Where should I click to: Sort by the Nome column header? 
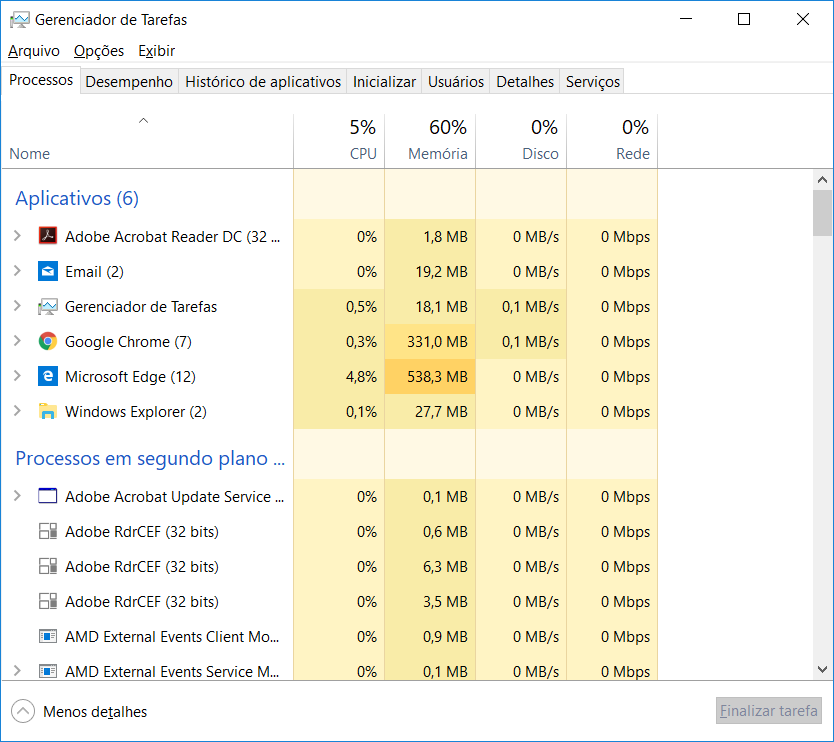(147, 141)
